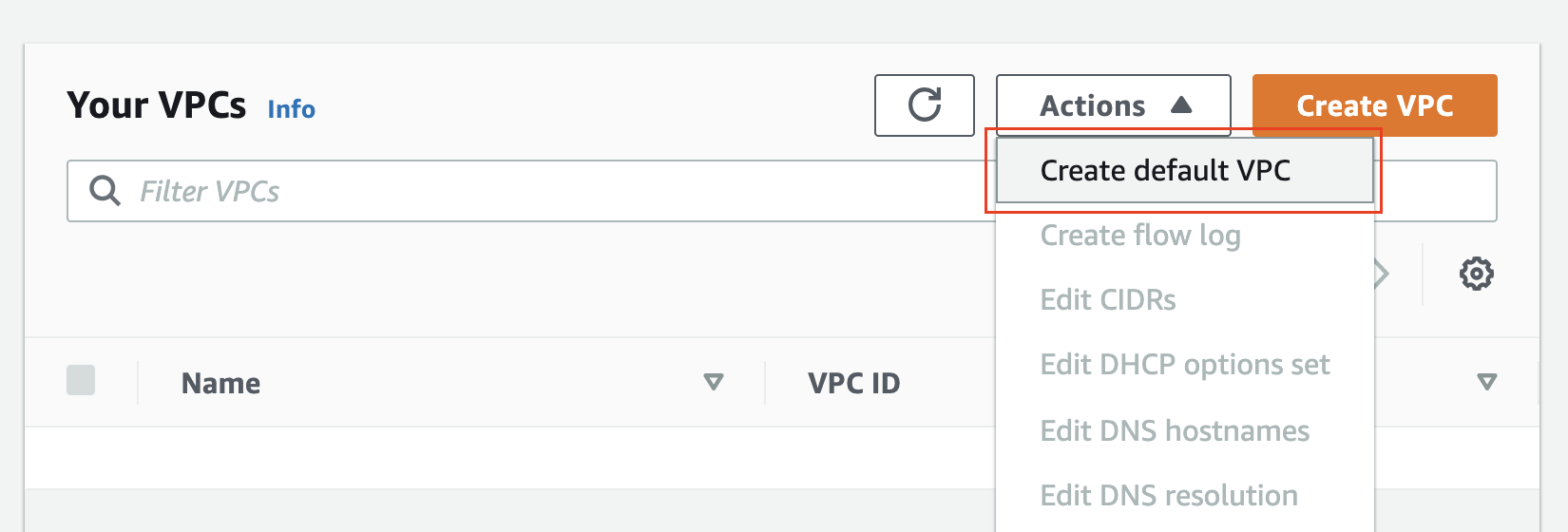Click the orange Create VPC button
Screen dimensions: 1568x532
1375,105
